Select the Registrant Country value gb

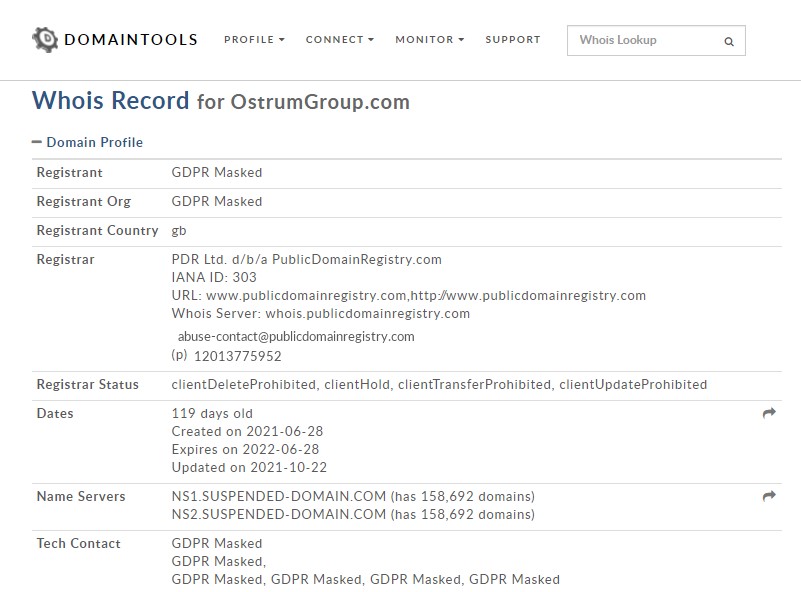180,230
